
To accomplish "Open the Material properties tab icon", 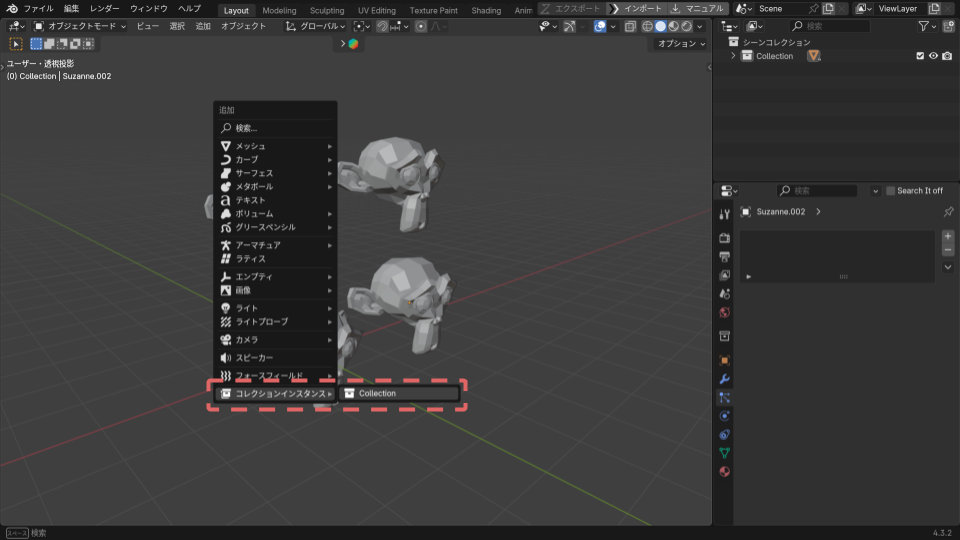I will point(724,471).
